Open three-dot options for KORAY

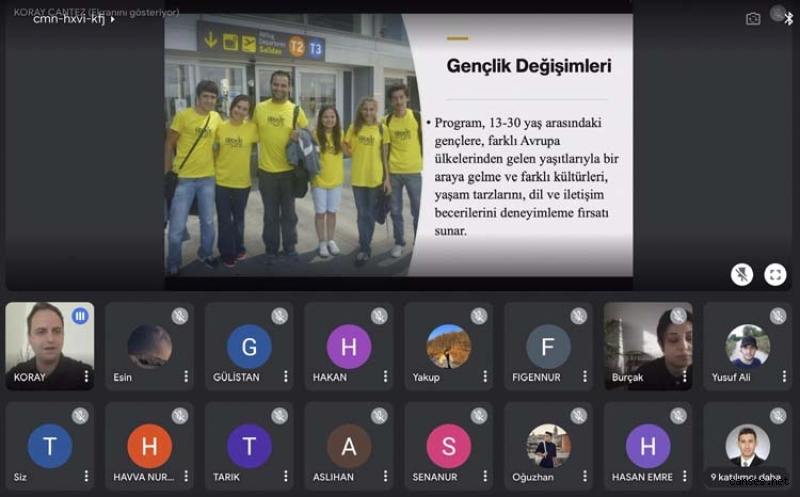(86, 377)
